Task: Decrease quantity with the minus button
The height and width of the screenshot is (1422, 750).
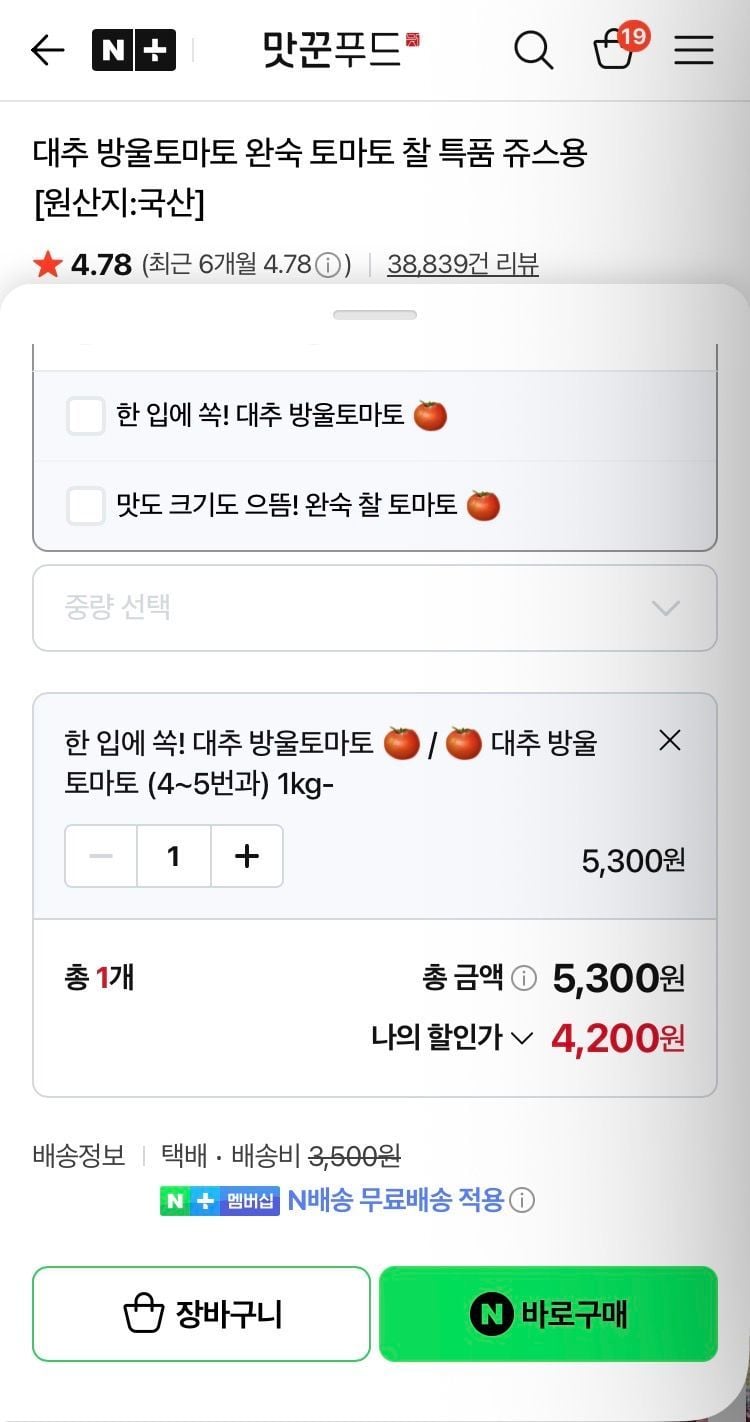Action: (x=101, y=856)
